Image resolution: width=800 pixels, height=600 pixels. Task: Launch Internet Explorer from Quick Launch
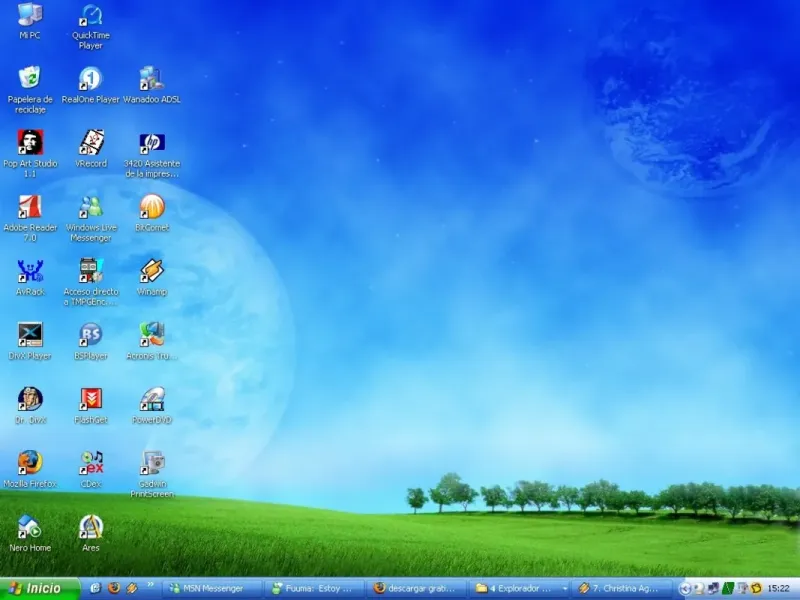95,588
